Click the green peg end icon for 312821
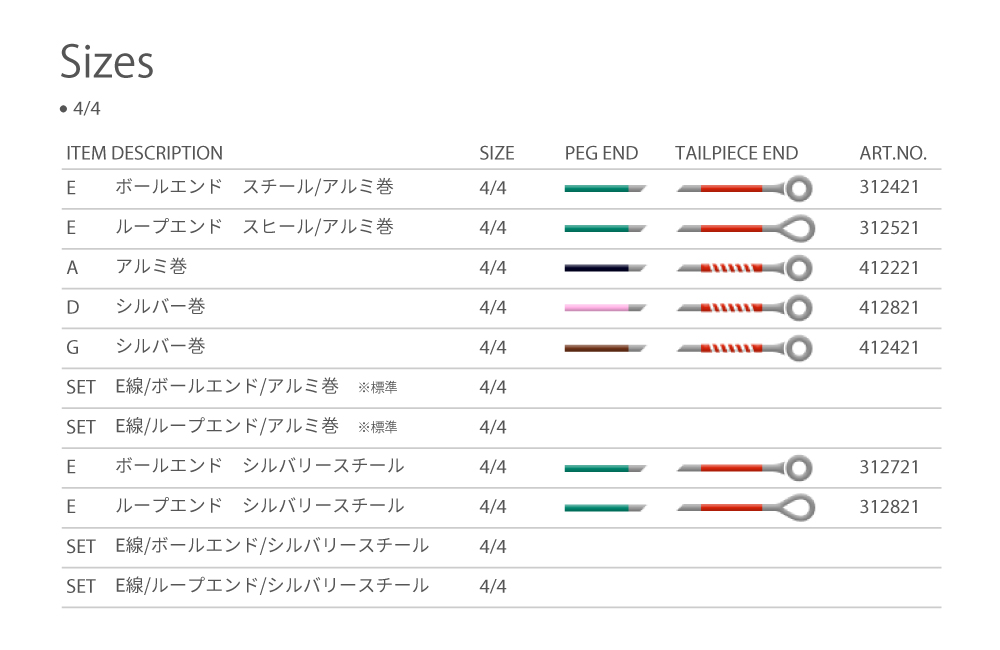This screenshot has height=650, width=1000. click(x=604, y=508)
